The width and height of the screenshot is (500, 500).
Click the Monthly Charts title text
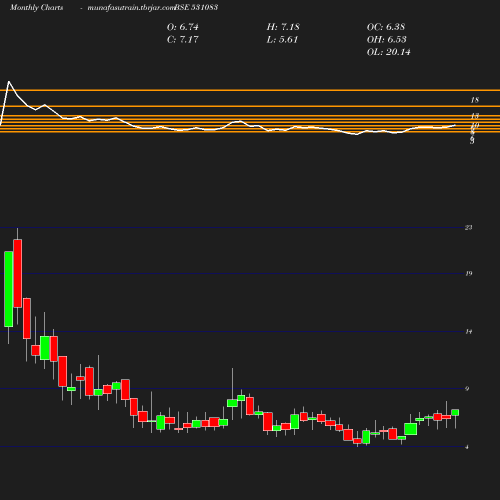pos(37,7)
